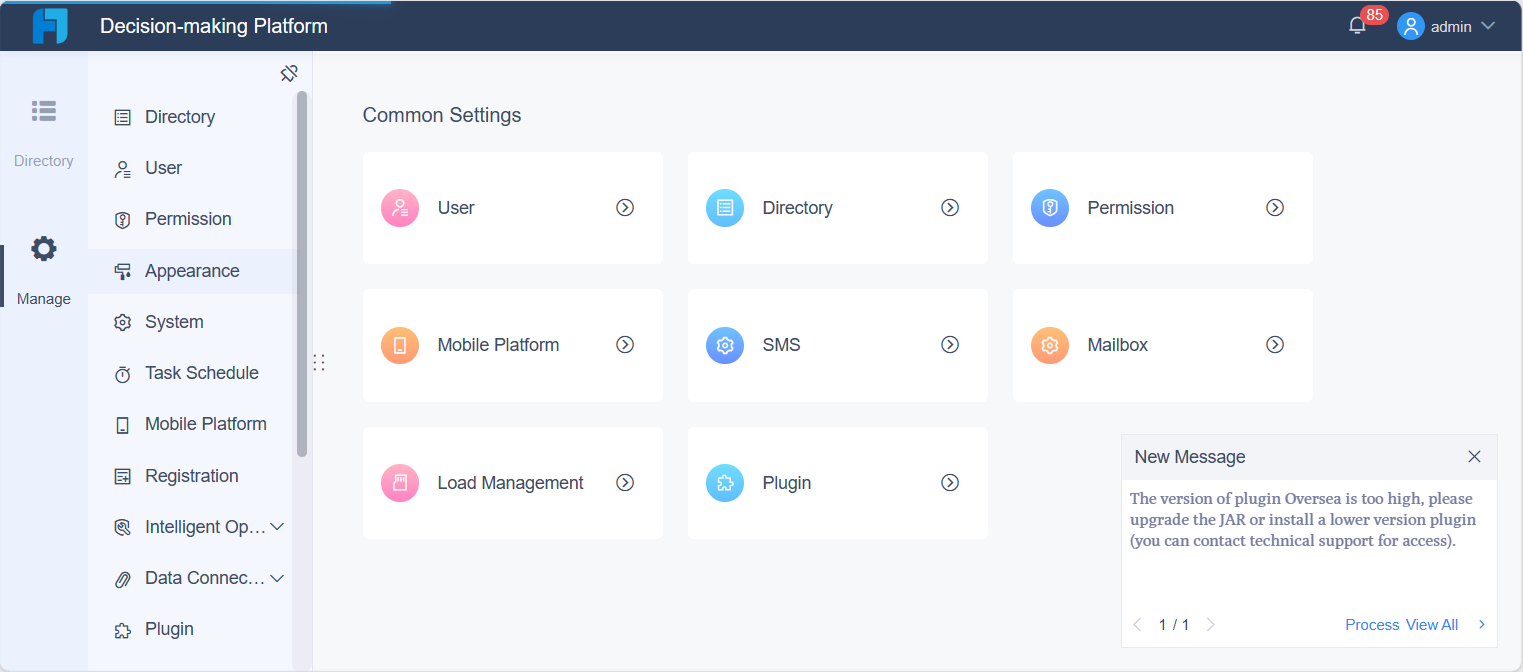Click the Directory card icon
This screenshot has width=1523, height=672.
[725, 208]
